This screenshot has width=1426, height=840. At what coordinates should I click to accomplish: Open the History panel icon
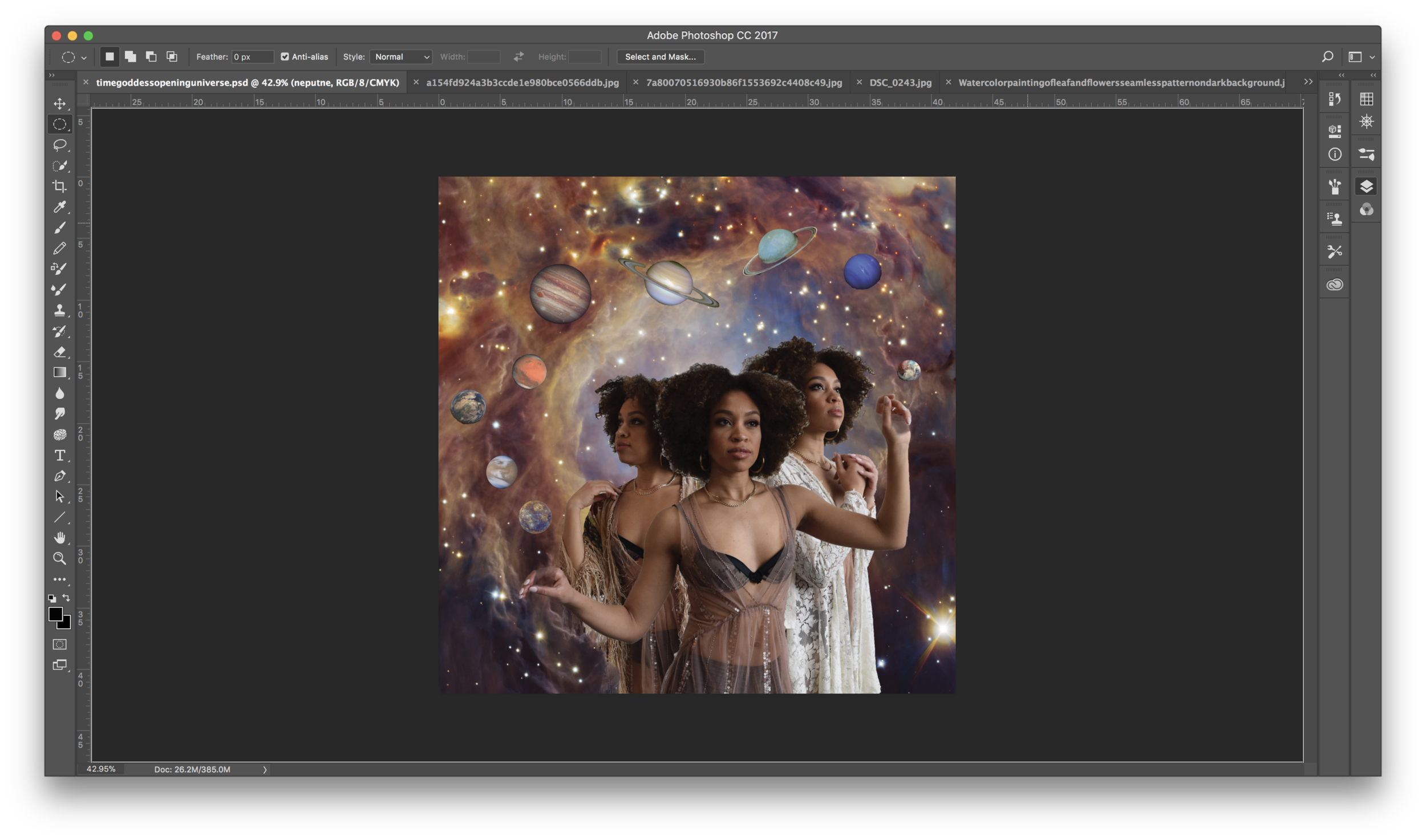1334,99
